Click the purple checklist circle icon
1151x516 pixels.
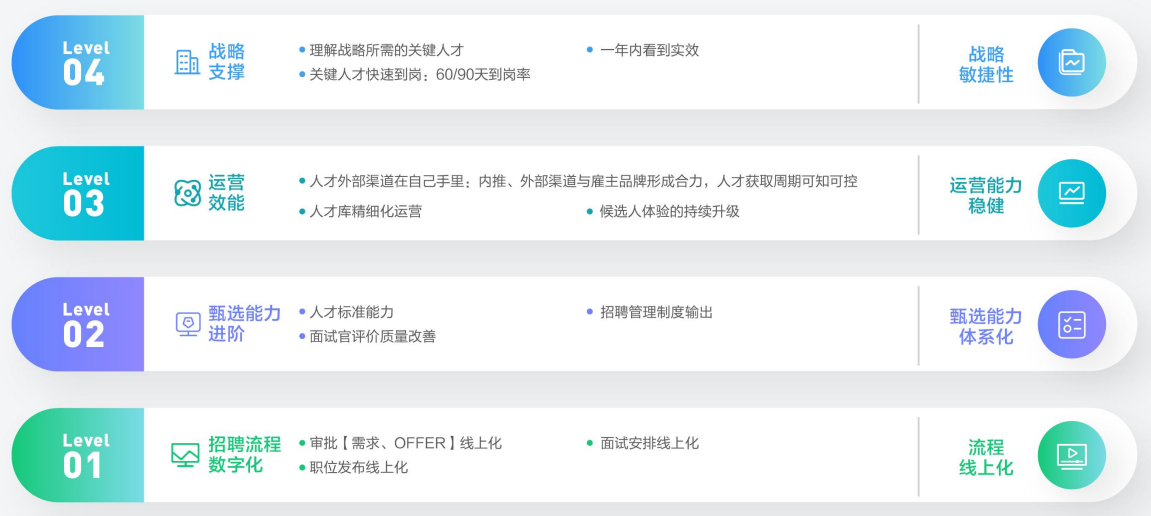pyautogui.click(x=1072, y=324)
